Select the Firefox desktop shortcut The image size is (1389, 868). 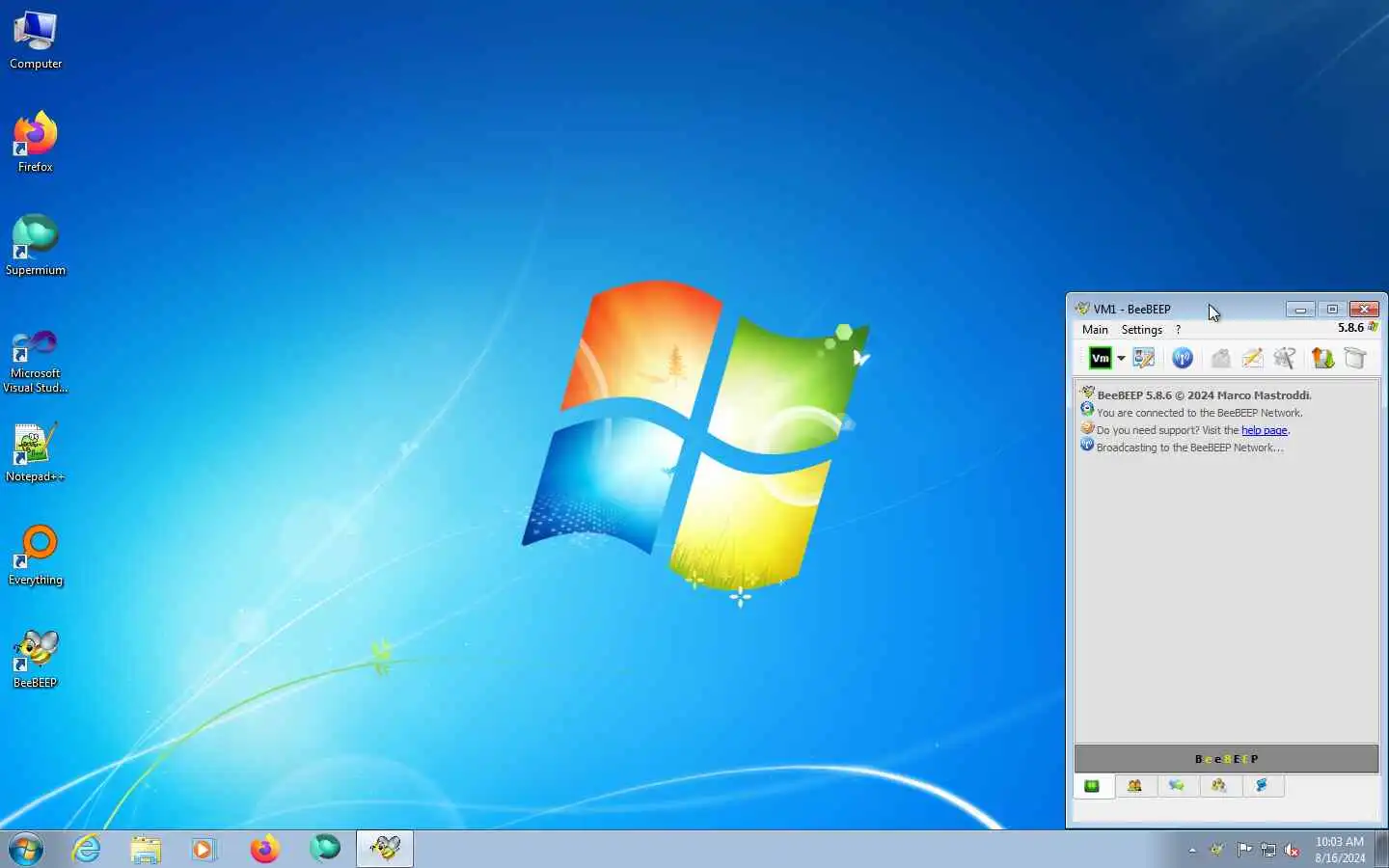click(x=36, y=143)
